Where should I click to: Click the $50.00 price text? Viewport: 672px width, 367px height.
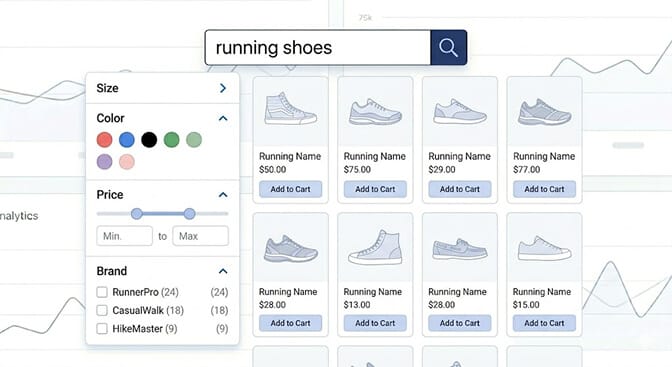pos(273,170)
